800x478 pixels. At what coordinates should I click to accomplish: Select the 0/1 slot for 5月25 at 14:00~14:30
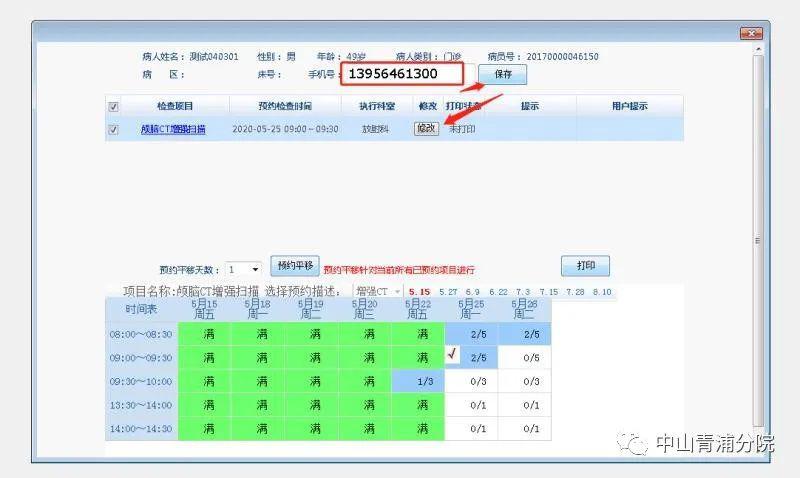pos(471,429)
